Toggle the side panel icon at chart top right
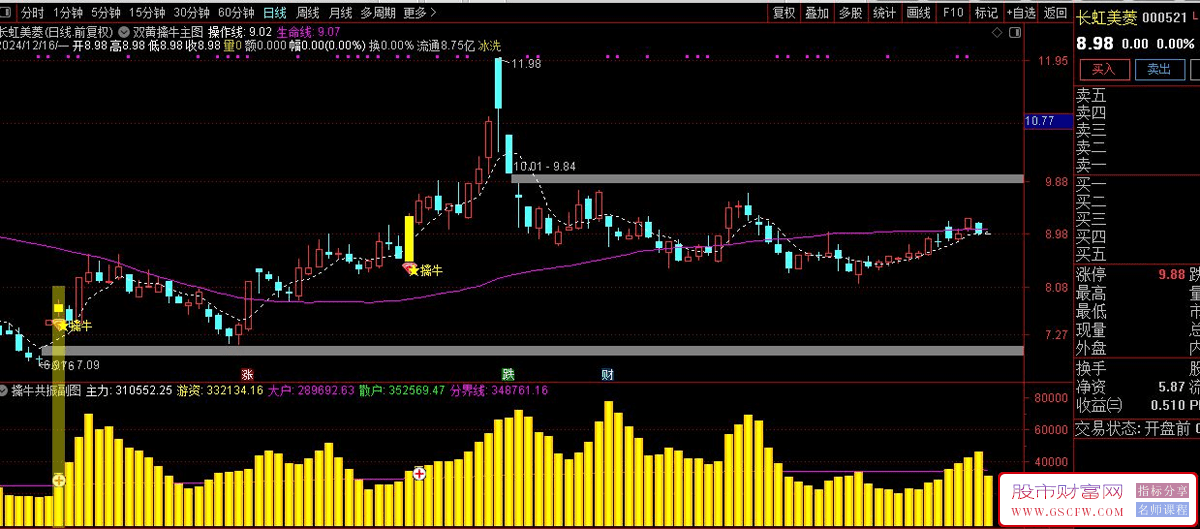This screenshot has height=529, width=1200. [x=1016, y=32]
